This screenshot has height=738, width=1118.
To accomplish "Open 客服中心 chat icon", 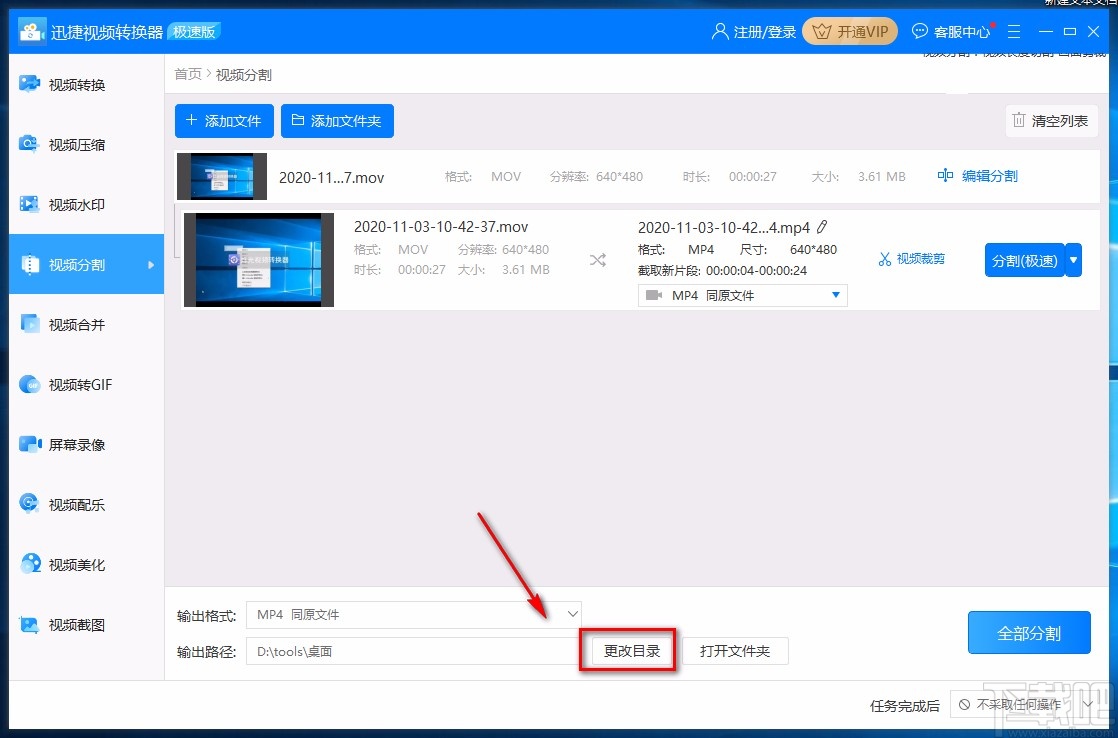I will tap(920, 31).
